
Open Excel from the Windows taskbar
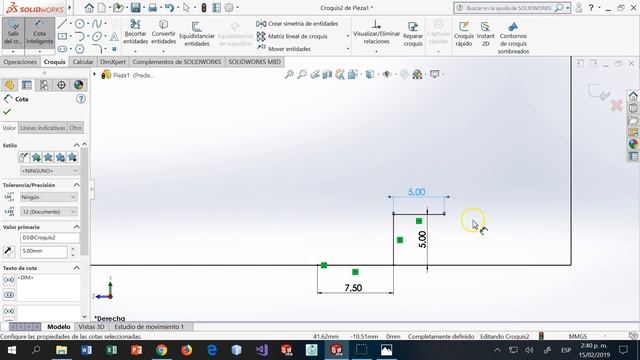pyautogui.click(x=111, y=350)
